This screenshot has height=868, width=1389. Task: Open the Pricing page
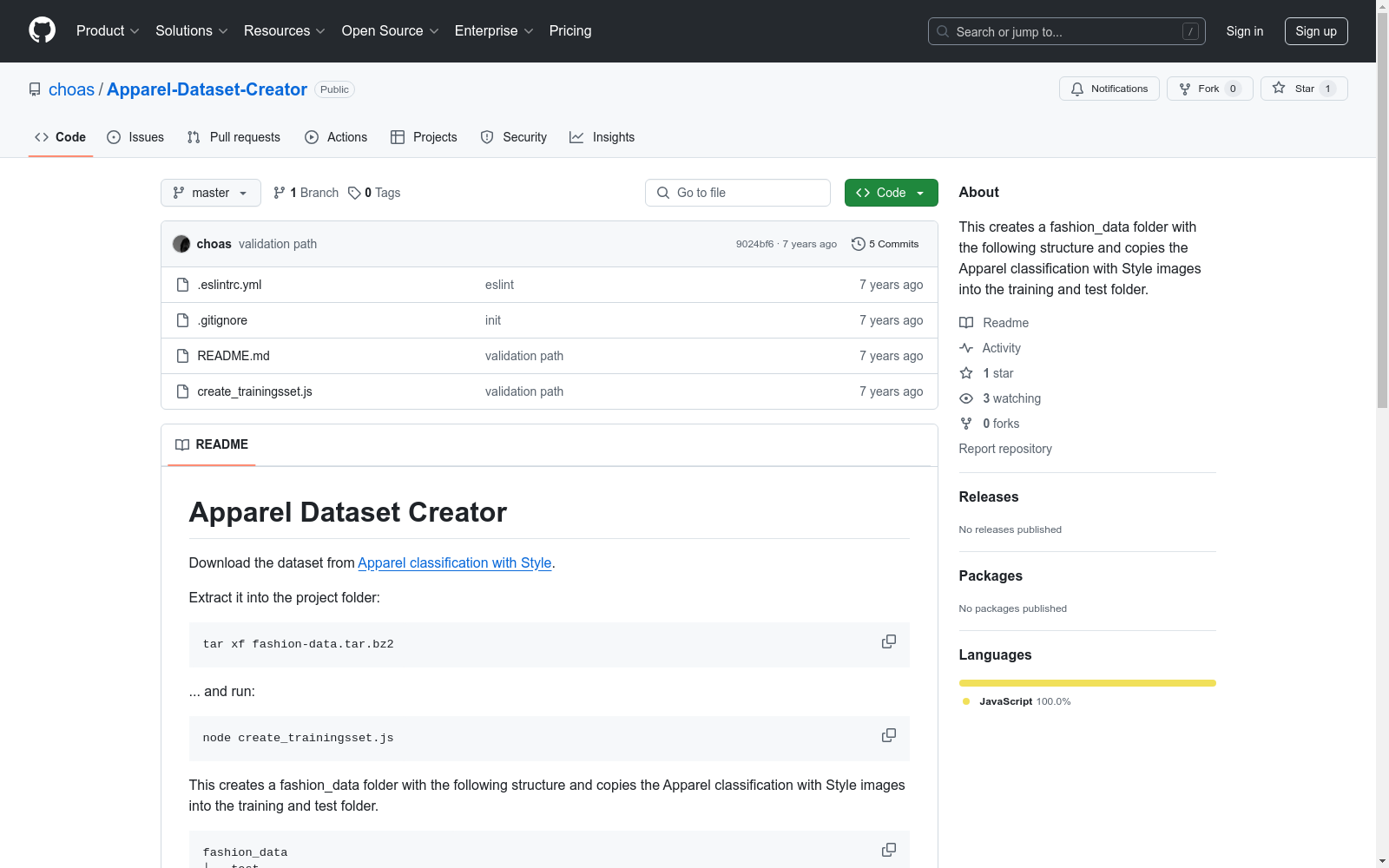pyautogui.click(x=570, y=31)
